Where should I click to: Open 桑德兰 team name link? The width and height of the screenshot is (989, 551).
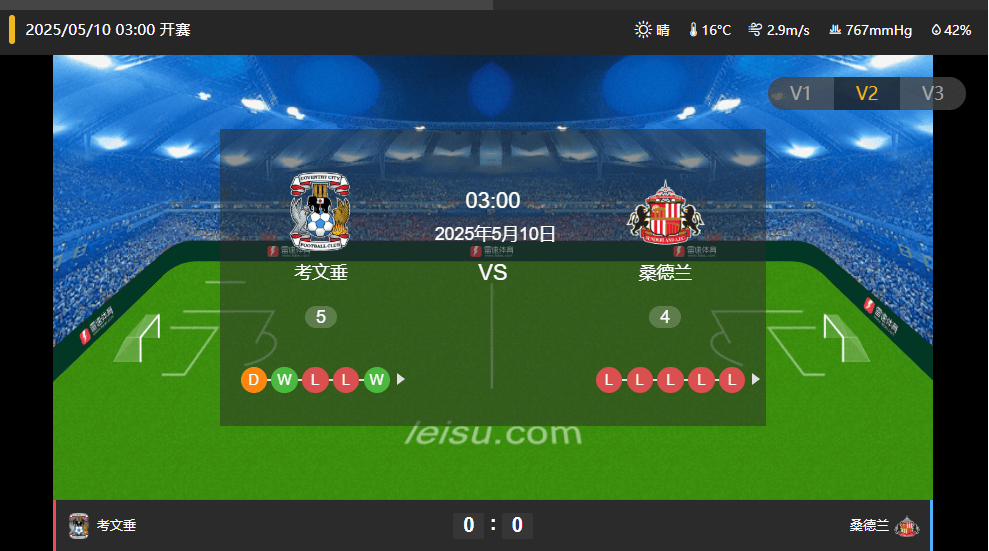tap(665, 272)
